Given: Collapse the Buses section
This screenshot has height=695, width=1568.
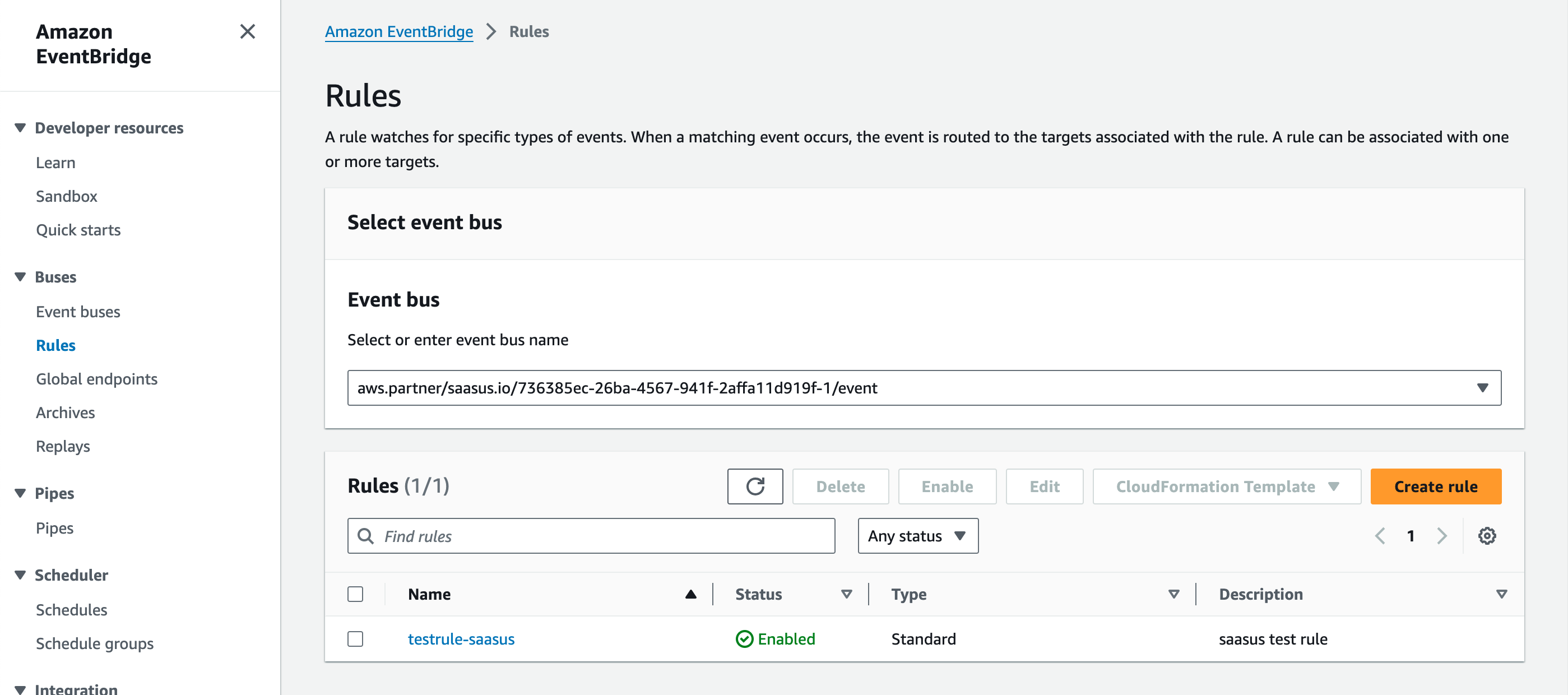Looking at the screenshot, I should pos(20,277).
